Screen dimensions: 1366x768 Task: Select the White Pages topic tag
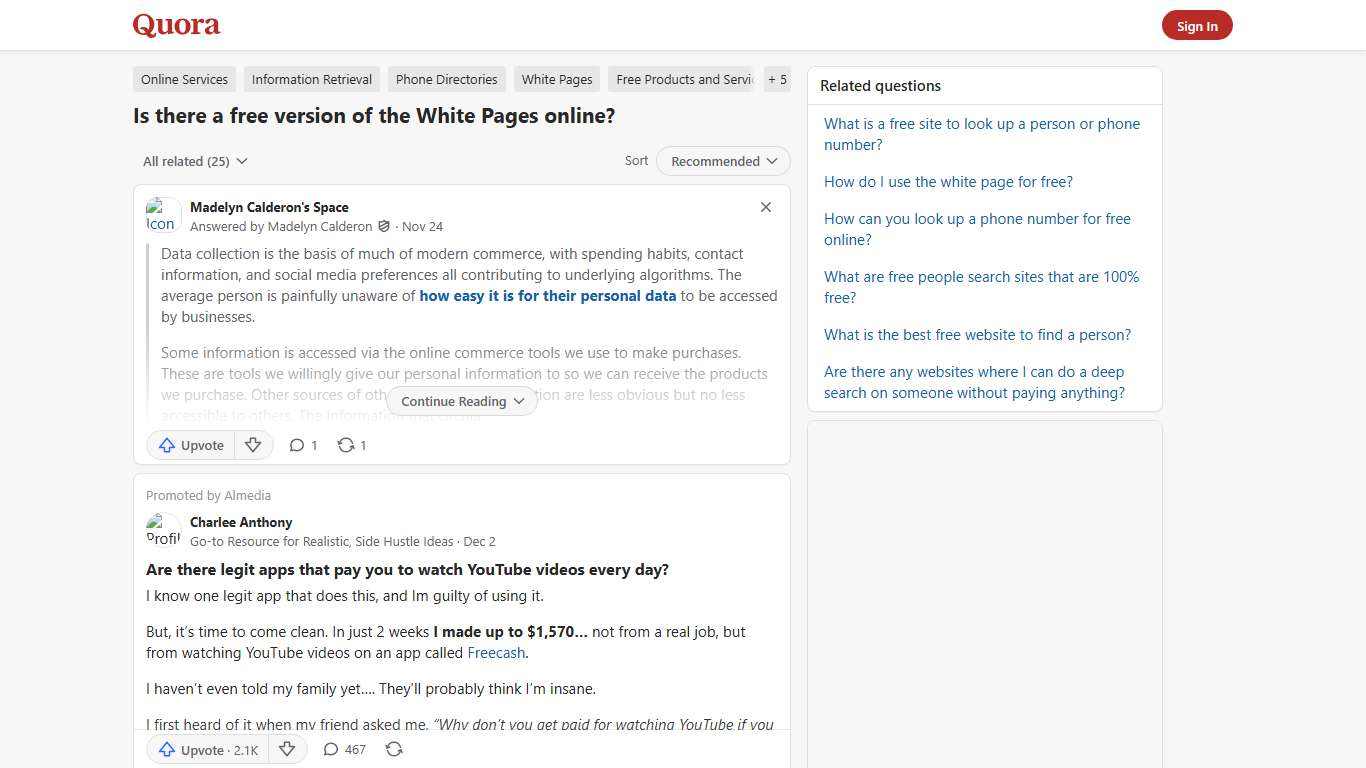click(556, 79)
